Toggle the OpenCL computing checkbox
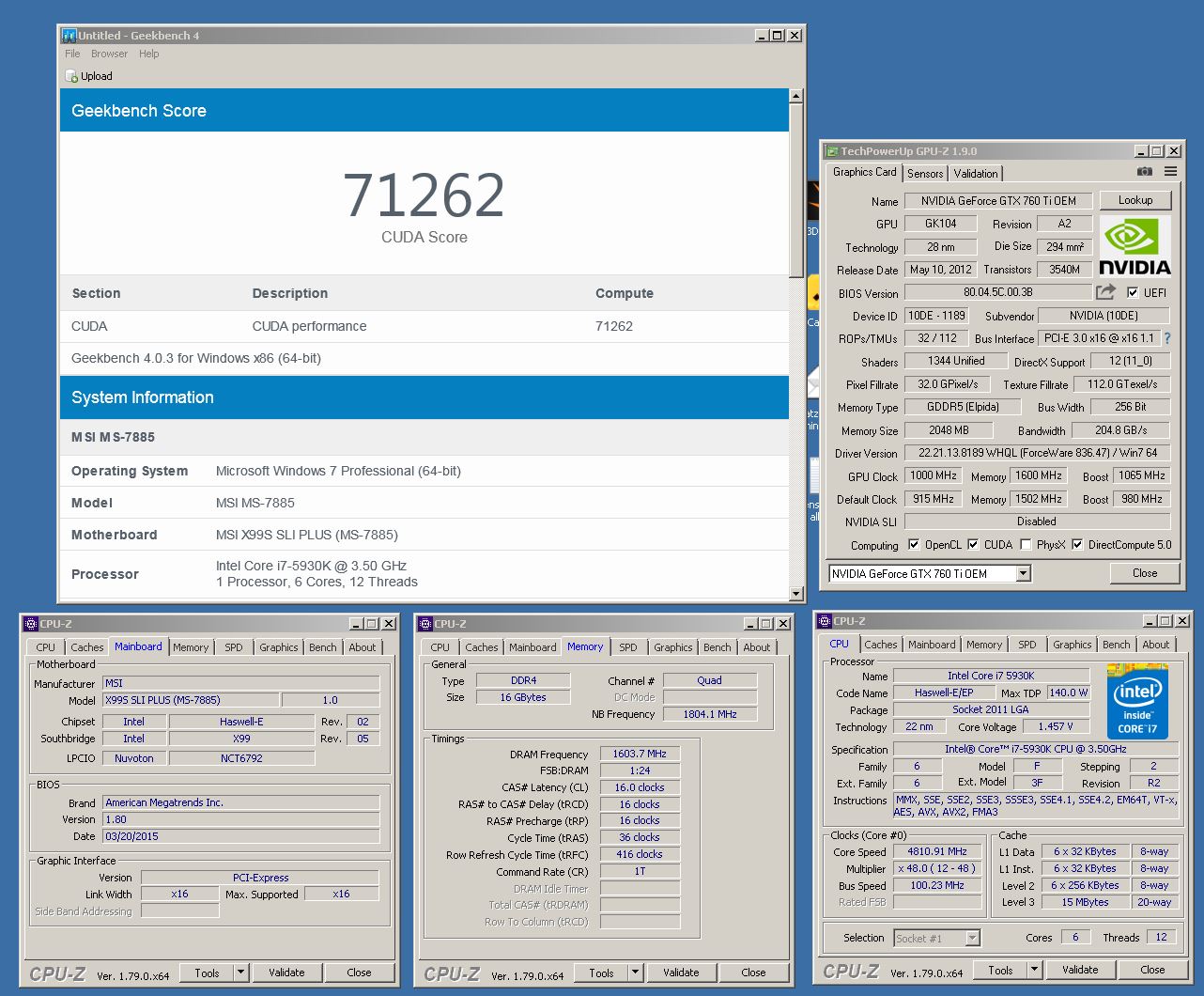The image size is (1204, 996). 914,545
